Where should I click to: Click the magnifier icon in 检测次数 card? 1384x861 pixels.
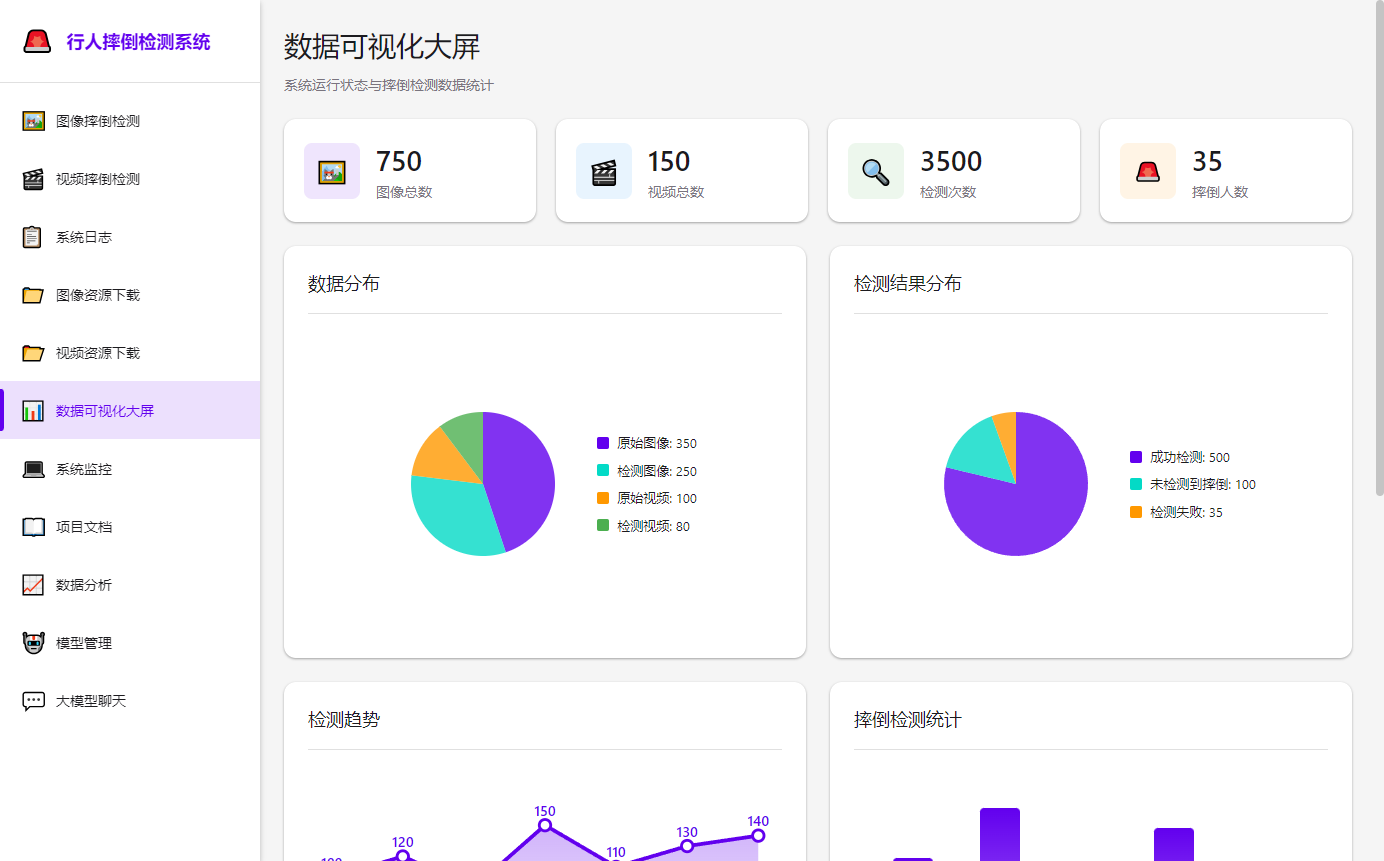(x=876, y=172)
